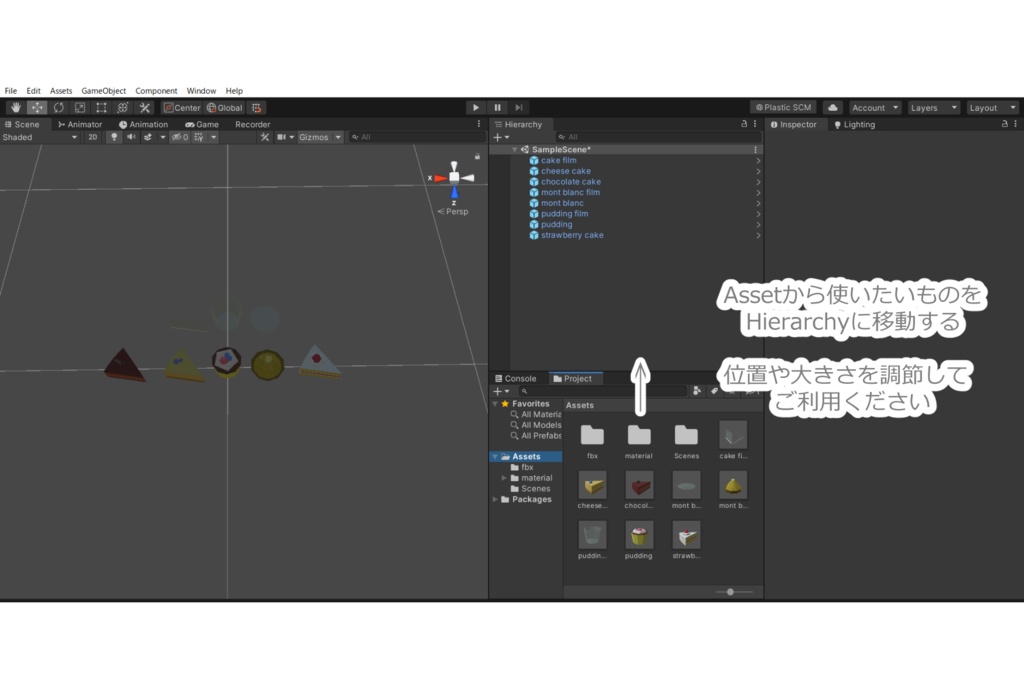This screenshot has height=692, width=1024.
Task: Adjust the Project icon size slider
Action: click(730, 592)
